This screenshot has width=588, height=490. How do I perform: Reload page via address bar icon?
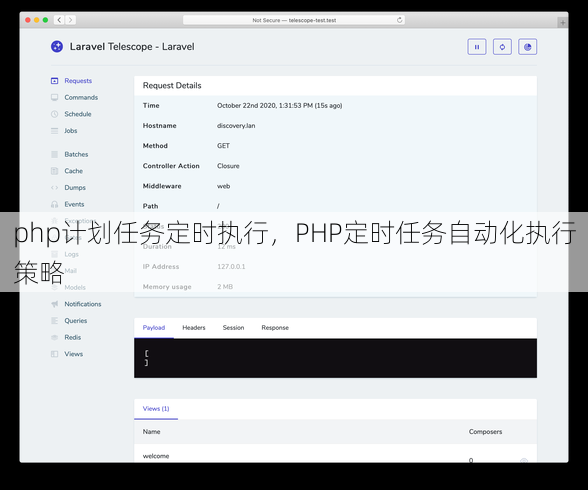point(399,20)
